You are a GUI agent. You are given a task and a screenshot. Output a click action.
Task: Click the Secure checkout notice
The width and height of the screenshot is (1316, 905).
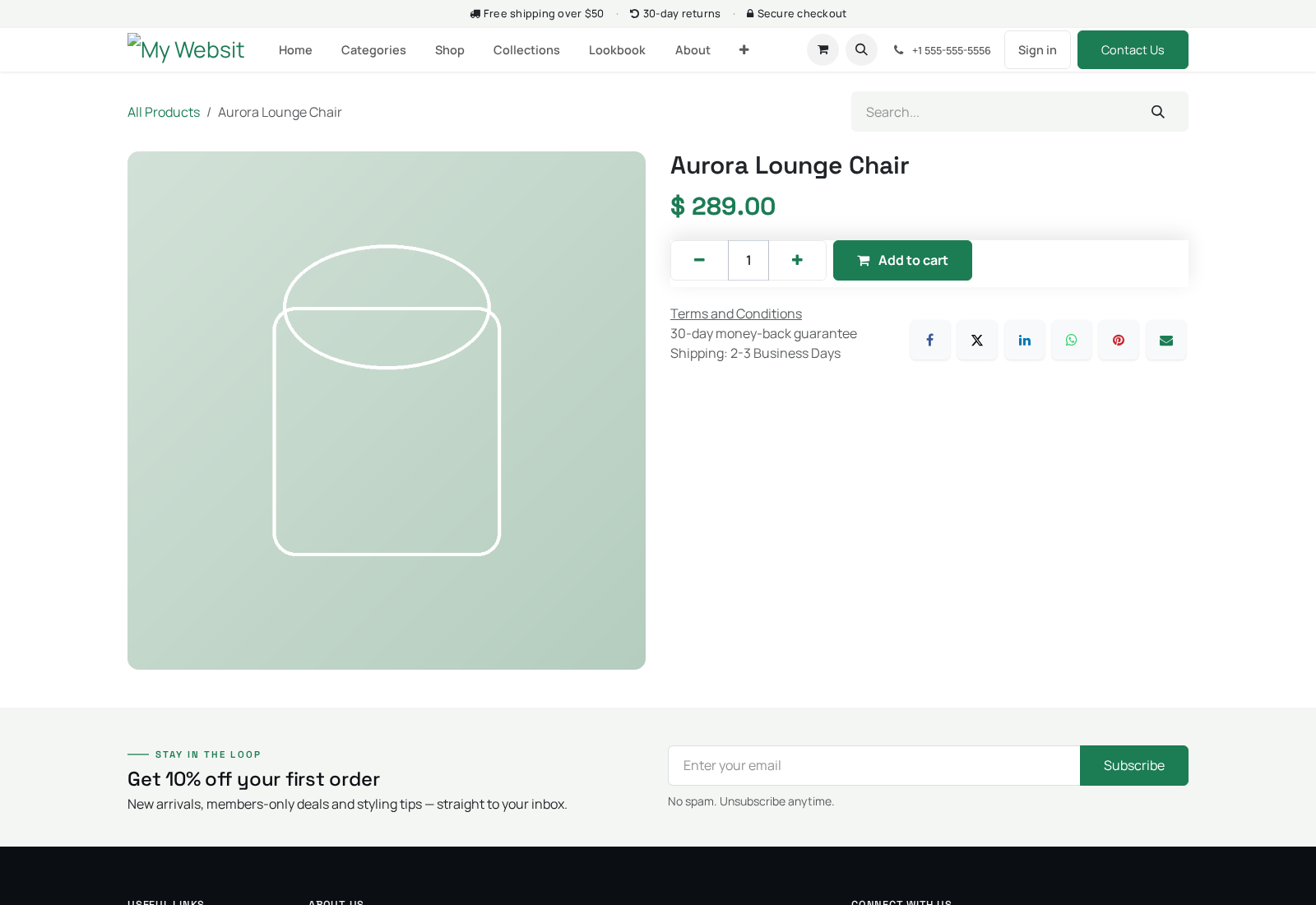click(796, 13)
